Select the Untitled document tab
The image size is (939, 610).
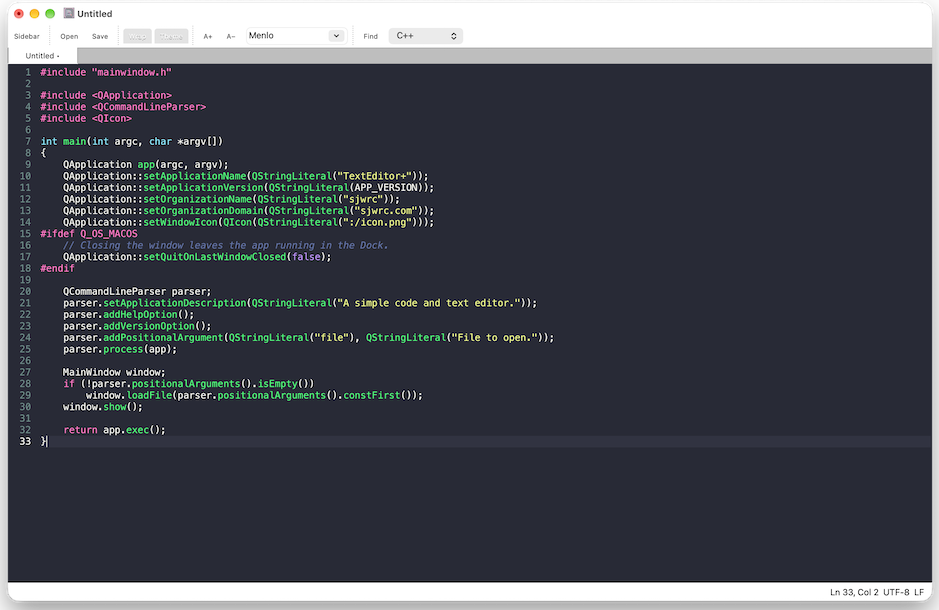click(x=43, y=56)
